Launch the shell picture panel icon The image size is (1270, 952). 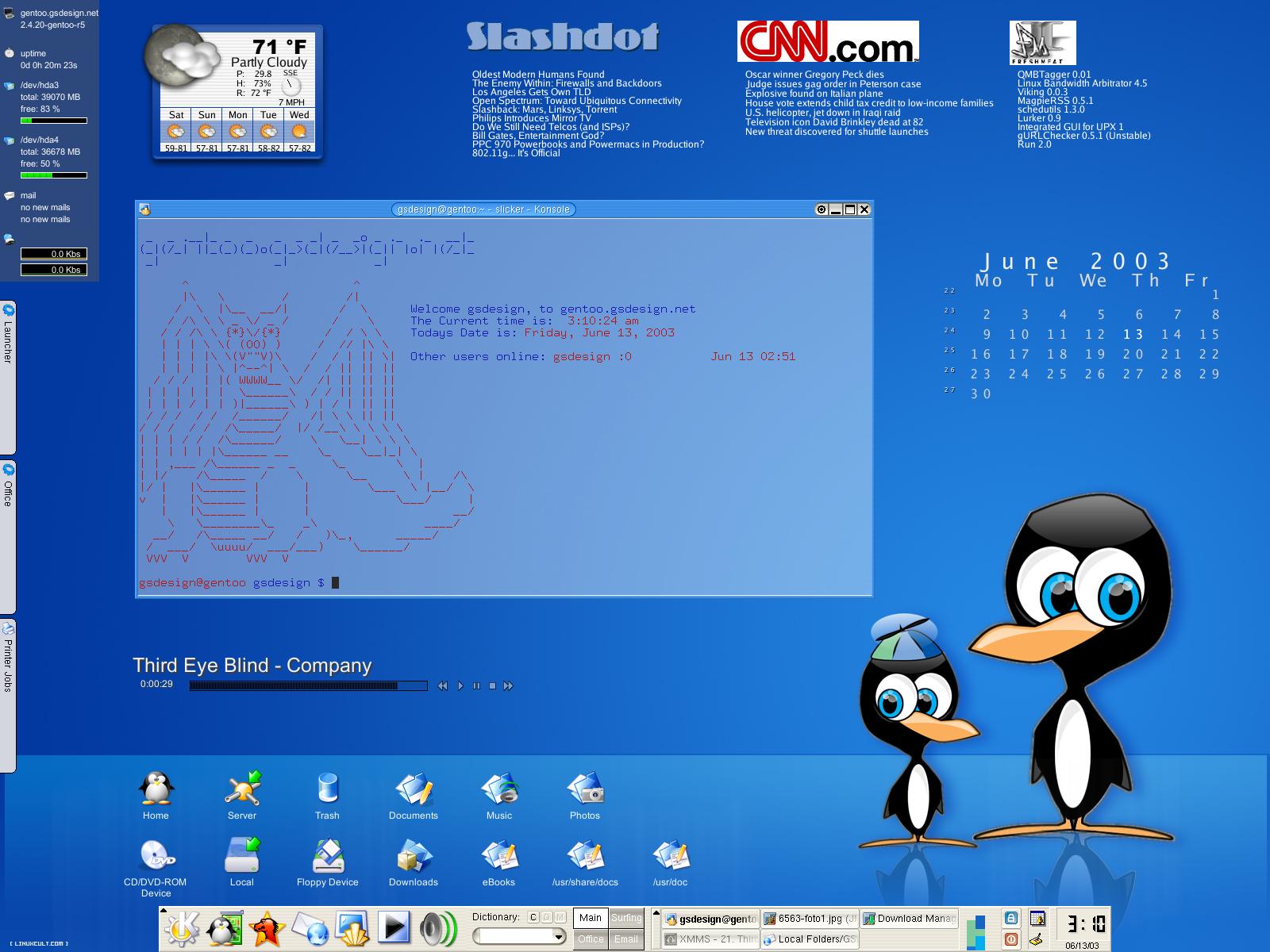tap(352, 927)
